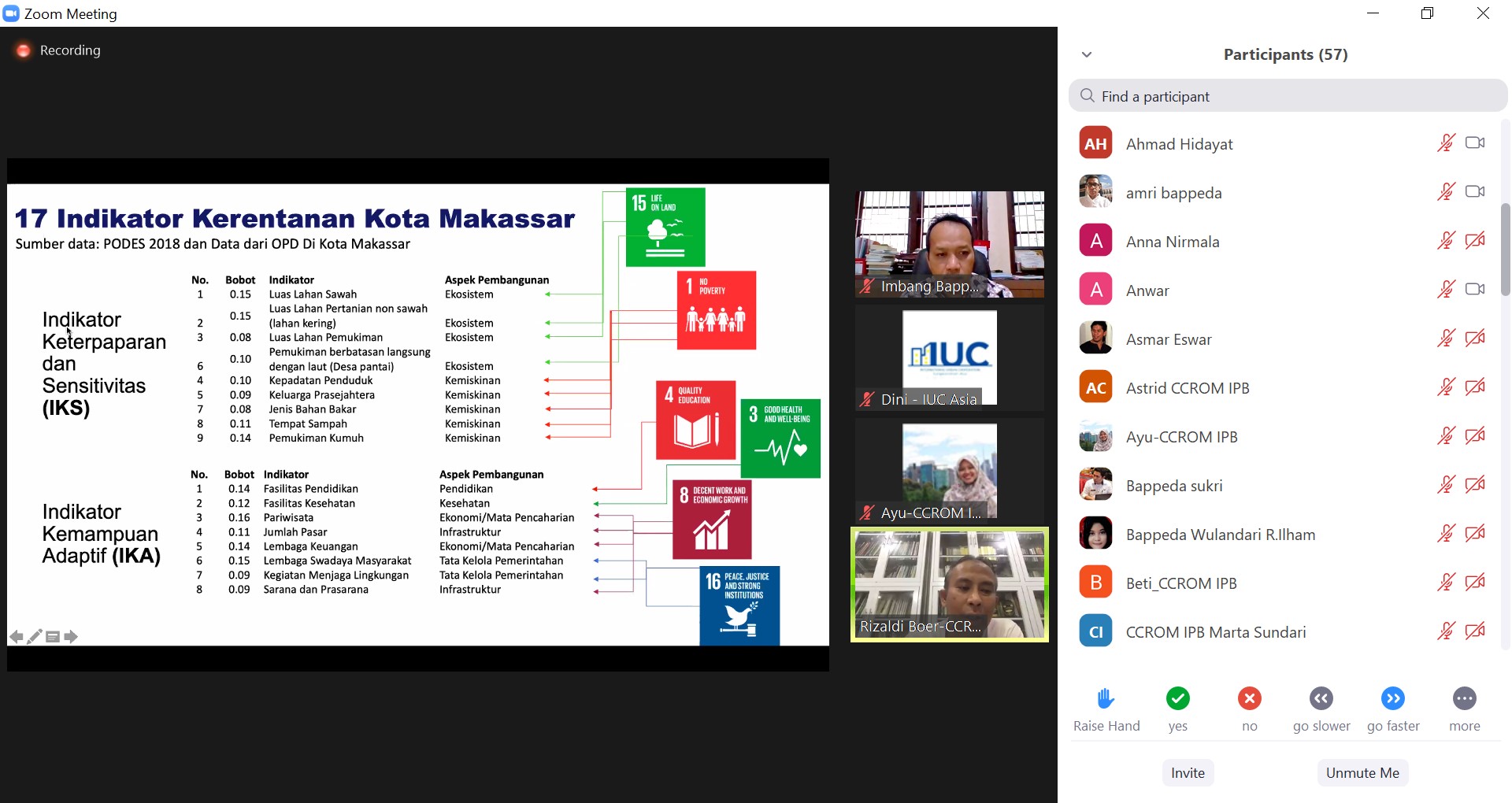Click the Unmute Me button
Image resolution: width=1512 pixels, height=803 pixels.
click(x=1362, y=773)
